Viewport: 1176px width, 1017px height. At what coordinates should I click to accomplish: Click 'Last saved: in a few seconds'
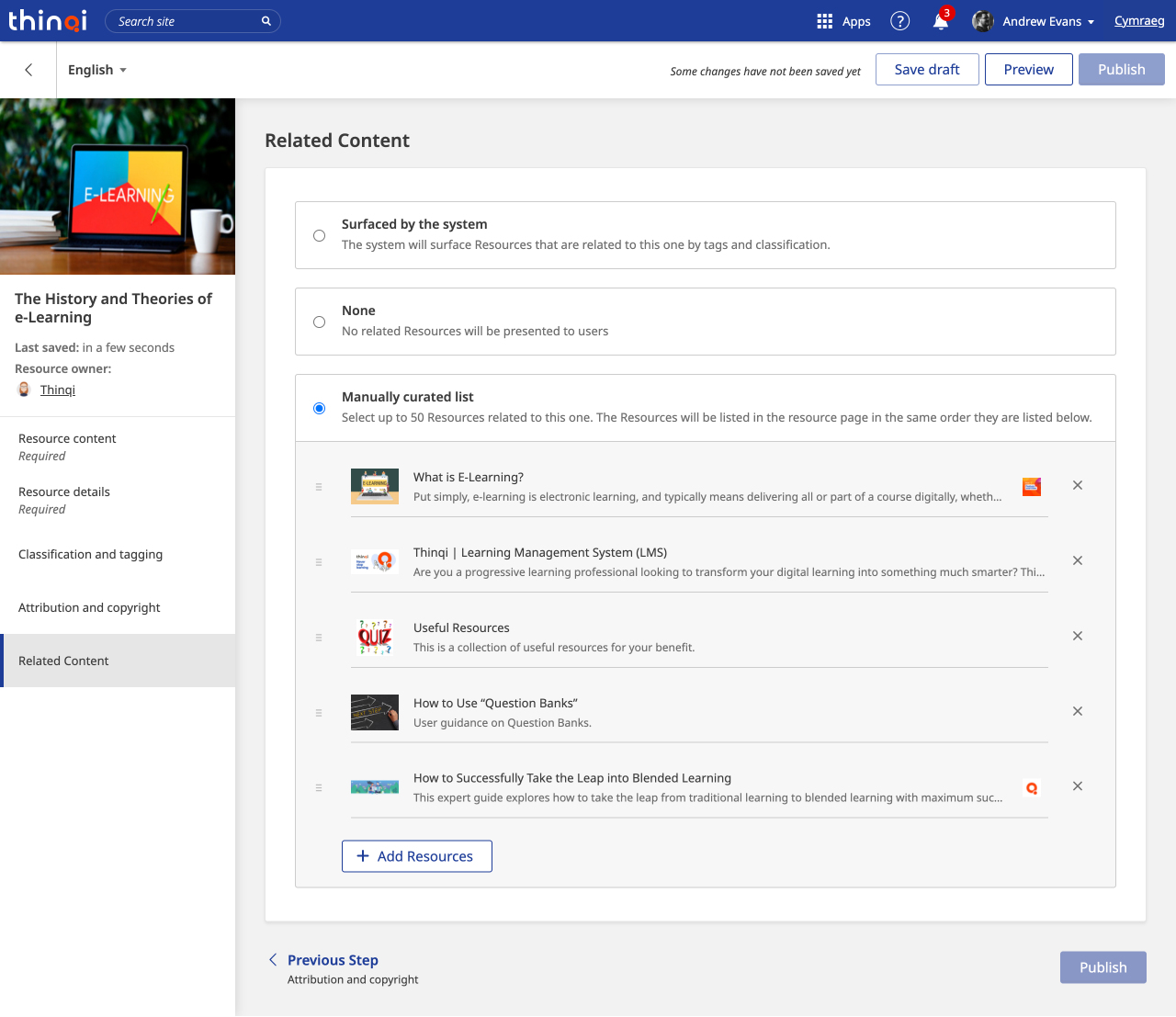(x=95, y=347)
